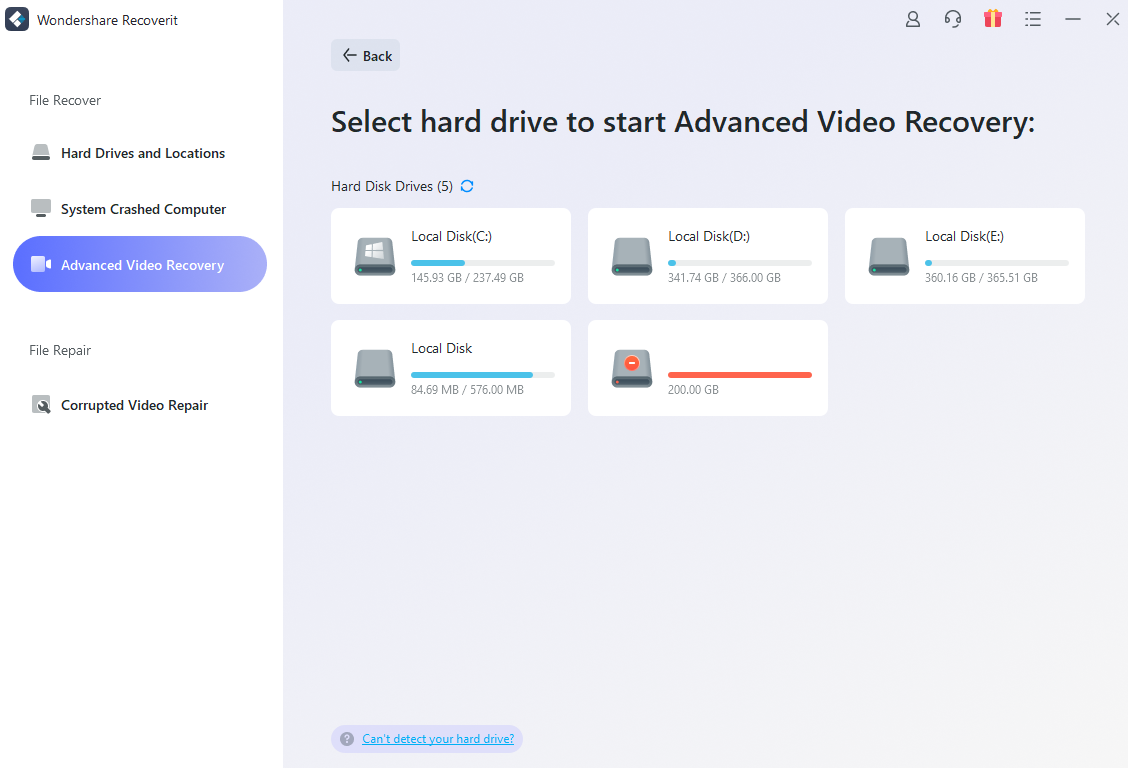Screen dimensions: 1128x768
Task: Select Advanced Video Recovery in sidebar
Action: (140, 264)
